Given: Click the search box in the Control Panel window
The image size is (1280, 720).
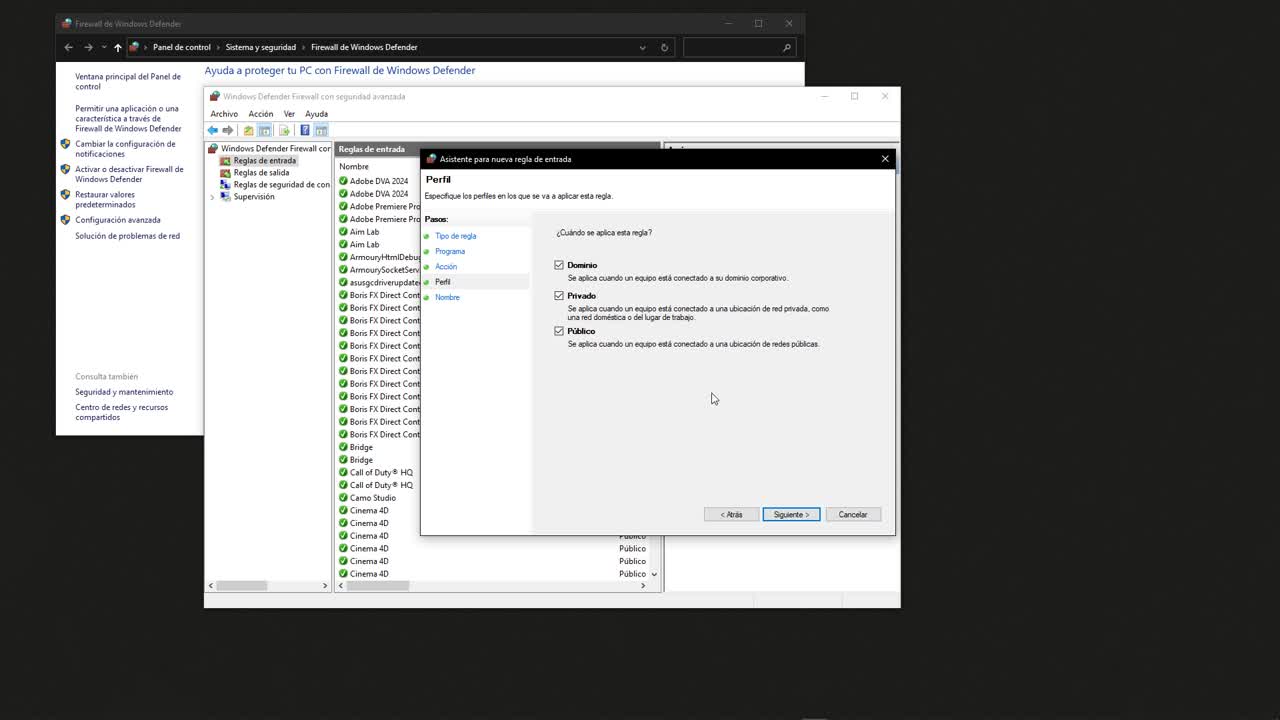Looking at the screenshot, I should pos(736,47).
